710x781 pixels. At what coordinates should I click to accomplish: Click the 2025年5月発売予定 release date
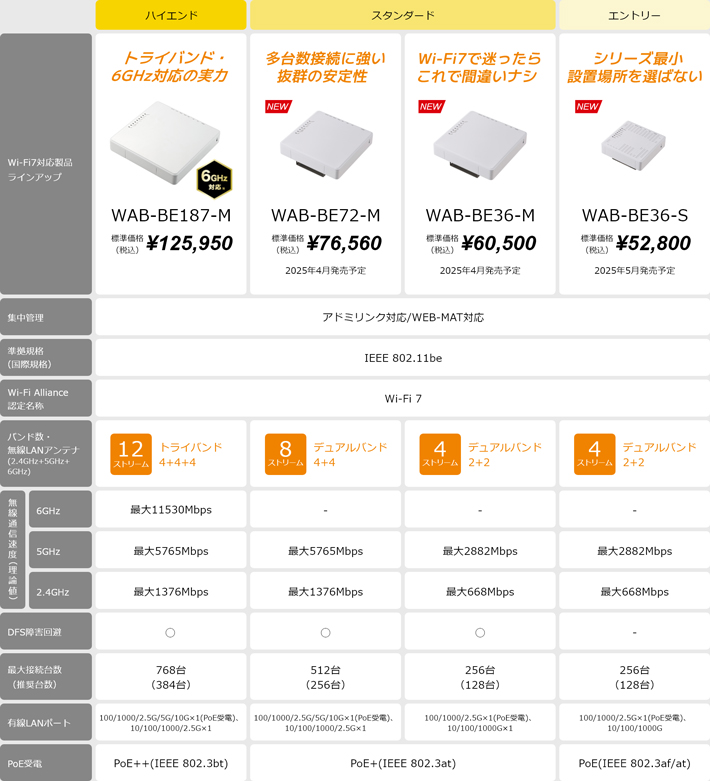pos(634,270)
